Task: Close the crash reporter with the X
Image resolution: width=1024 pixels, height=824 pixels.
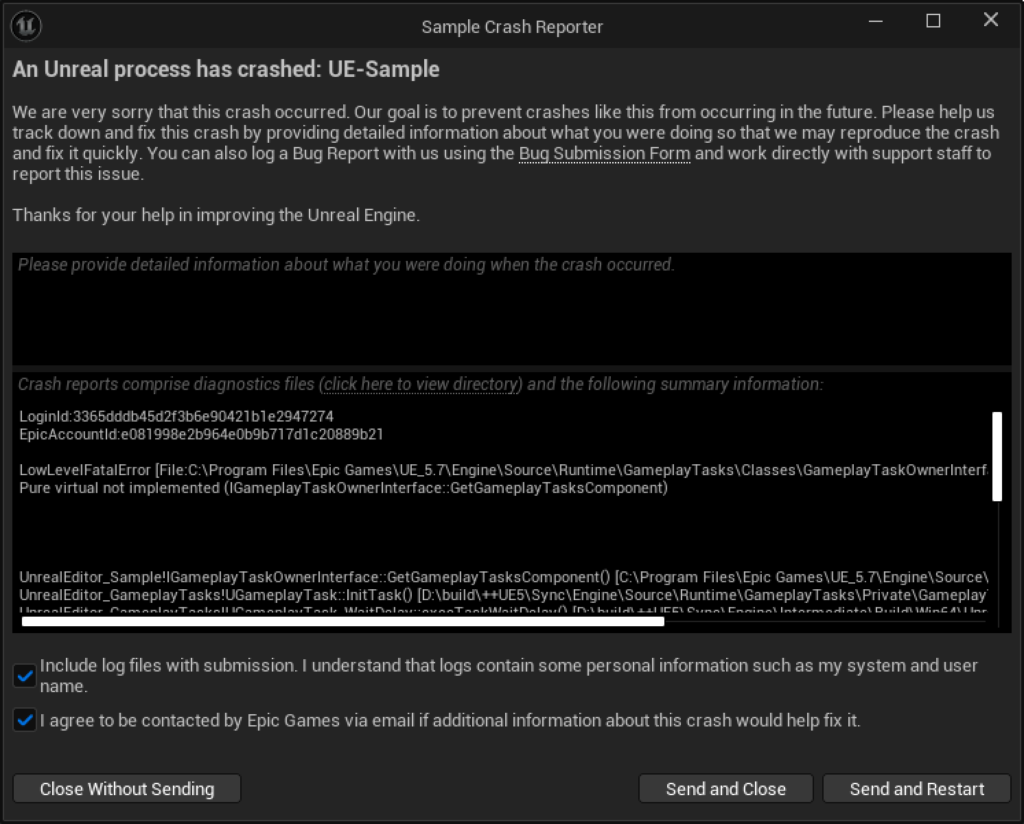Action: coord(991,21)
